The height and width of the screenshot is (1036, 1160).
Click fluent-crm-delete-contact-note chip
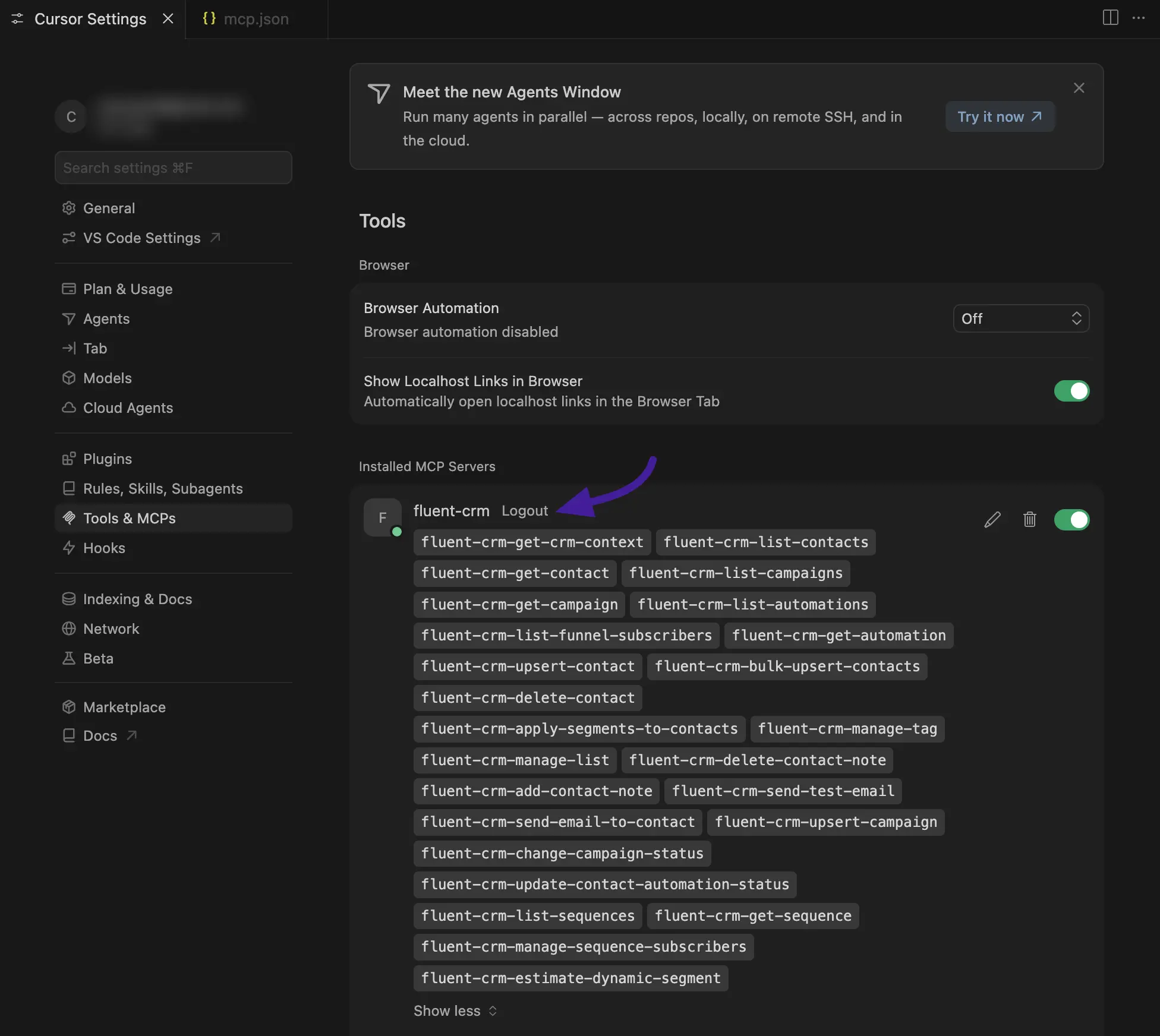click(x=757, y=760)
